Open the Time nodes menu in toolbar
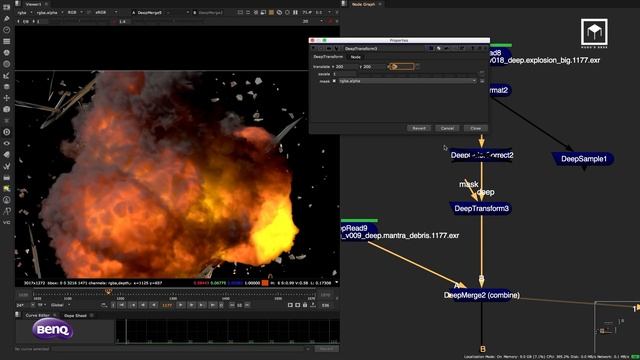The height and width of the screenshot is (360, 640). 7,30
